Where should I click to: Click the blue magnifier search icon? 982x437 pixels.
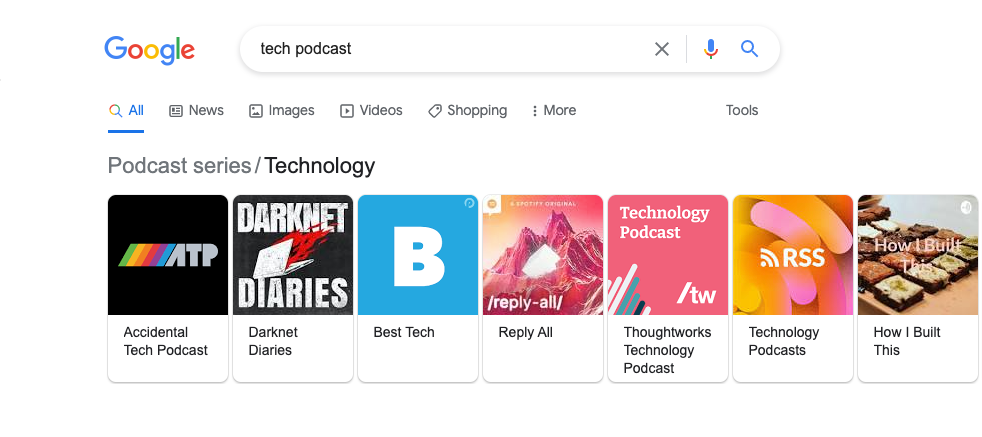(x=749, y=48)
